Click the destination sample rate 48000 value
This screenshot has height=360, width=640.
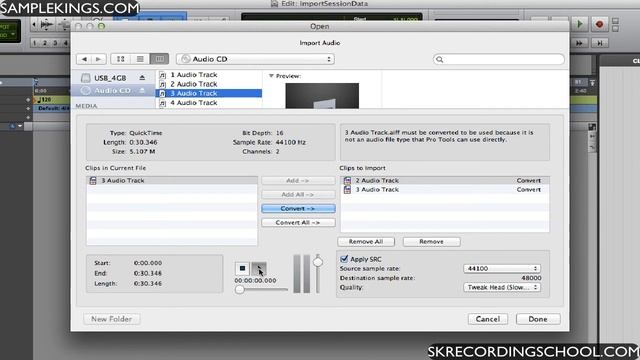point(531,278)
